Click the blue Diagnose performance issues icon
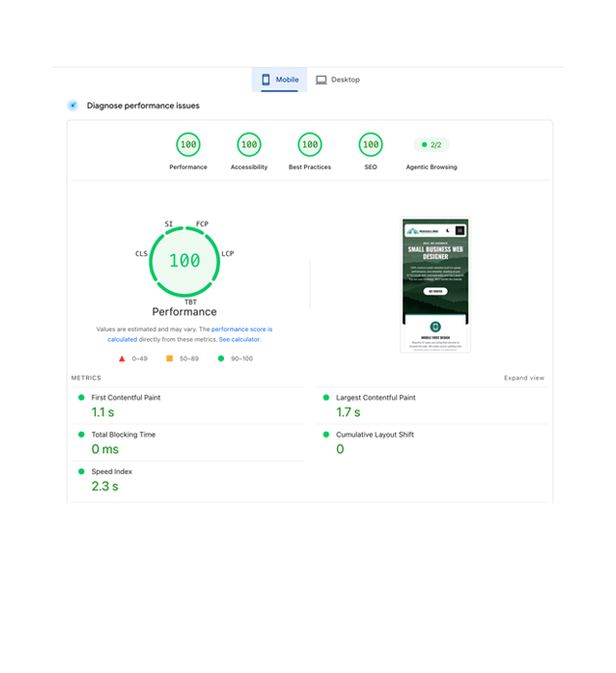The image size is (616, 673). click(x=73, y=105)
